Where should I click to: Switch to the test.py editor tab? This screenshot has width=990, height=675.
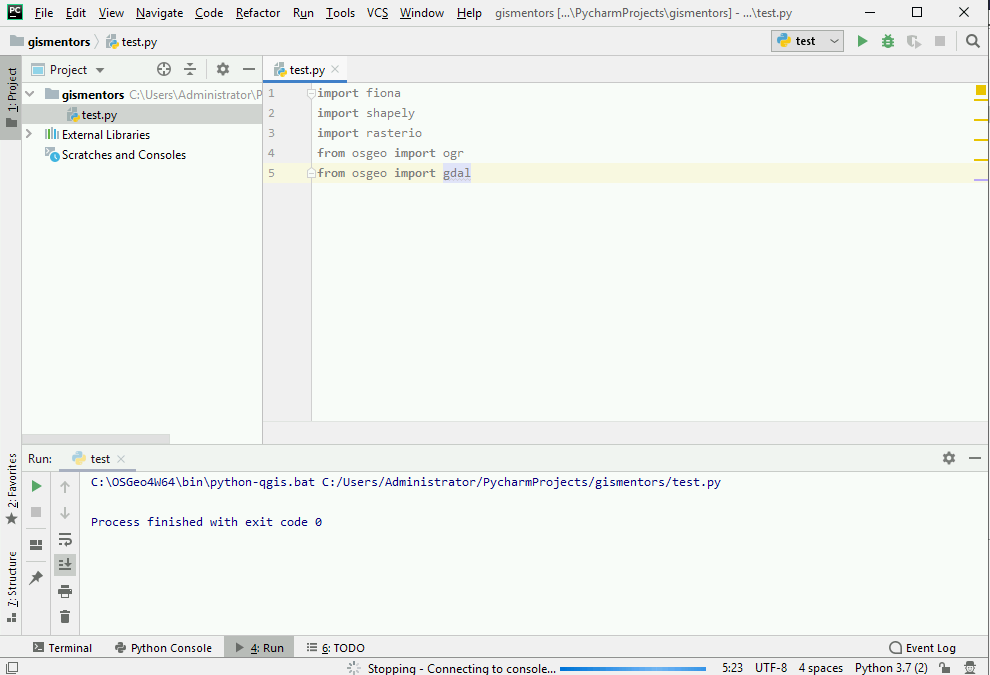304,70
